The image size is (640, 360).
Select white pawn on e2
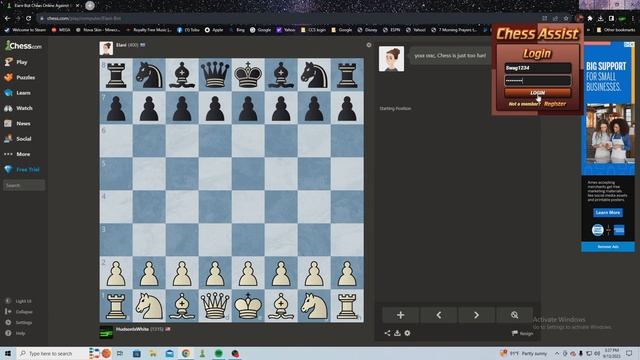click(248, 273)
